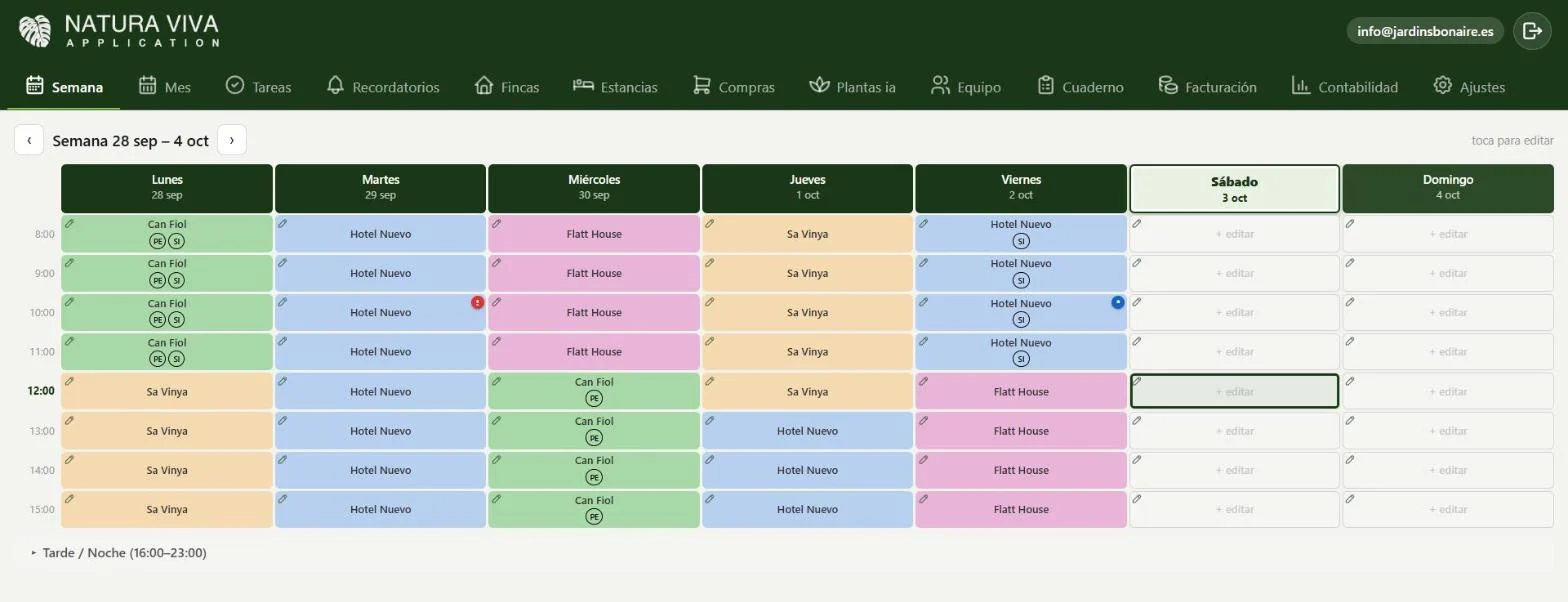Select the Lunes 28 sep header

point(167,188)
